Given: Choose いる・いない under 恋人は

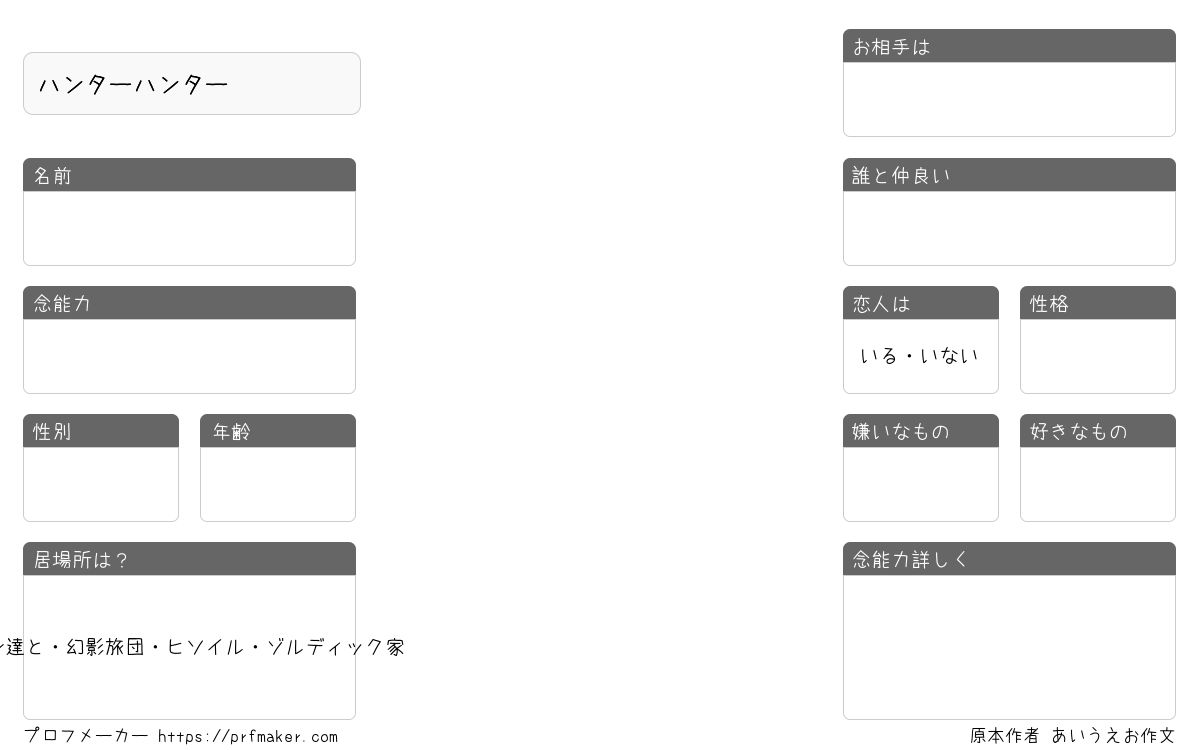Looking at the screenshot, I should (920, 356).
